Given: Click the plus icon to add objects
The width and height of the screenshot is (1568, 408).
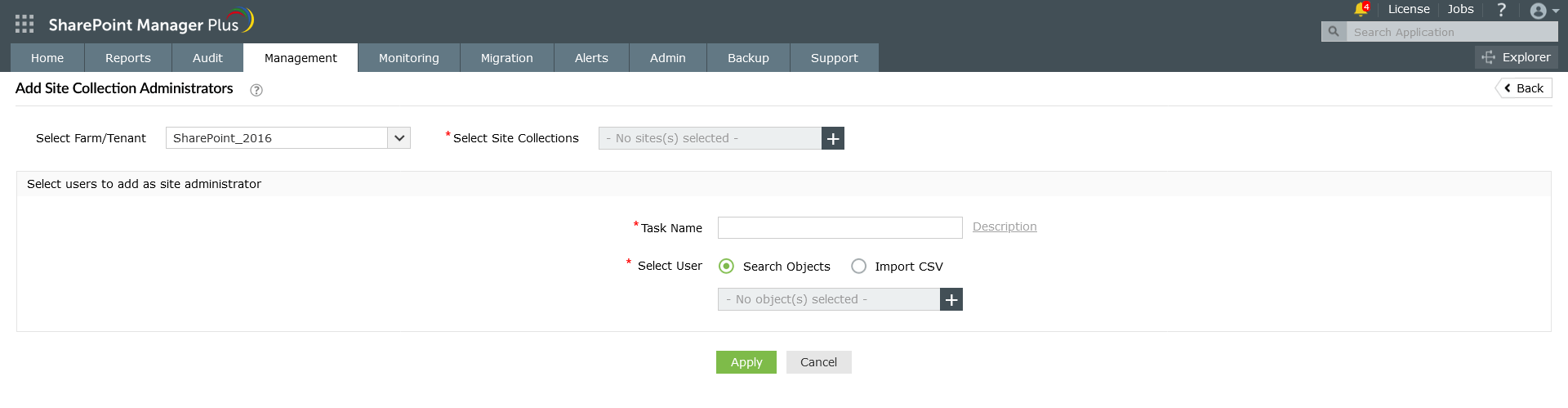Looking at the screenshot, I should pyautogui.click(x=951, y=299).
